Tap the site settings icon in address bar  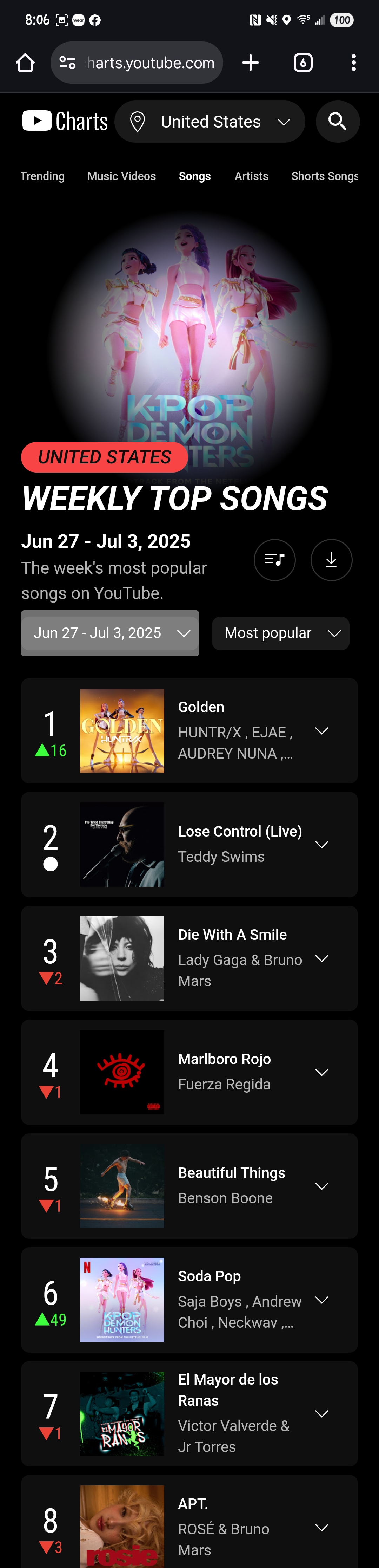pos(67,63)
